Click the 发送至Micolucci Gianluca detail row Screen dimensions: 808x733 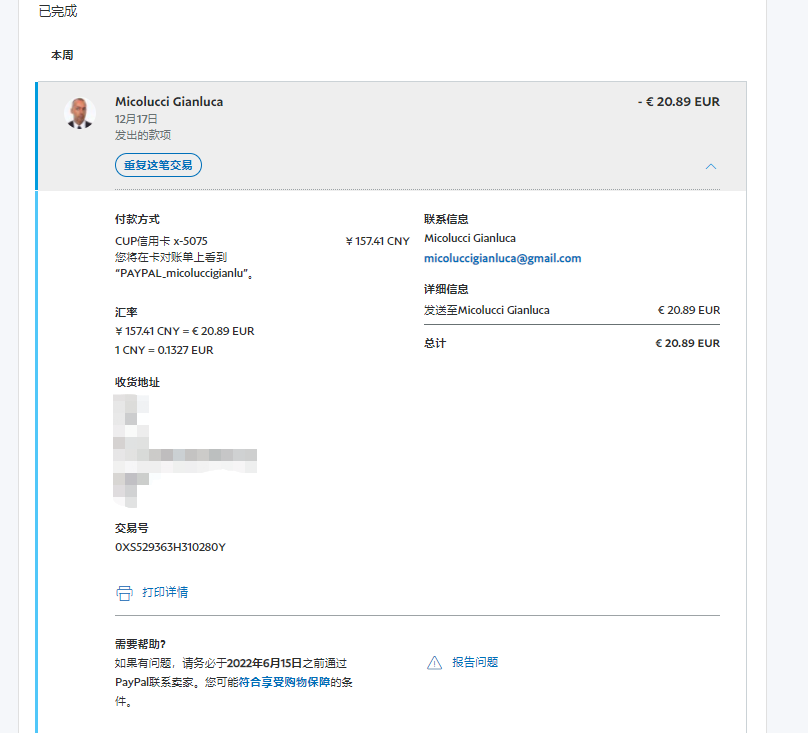(487, 310)
